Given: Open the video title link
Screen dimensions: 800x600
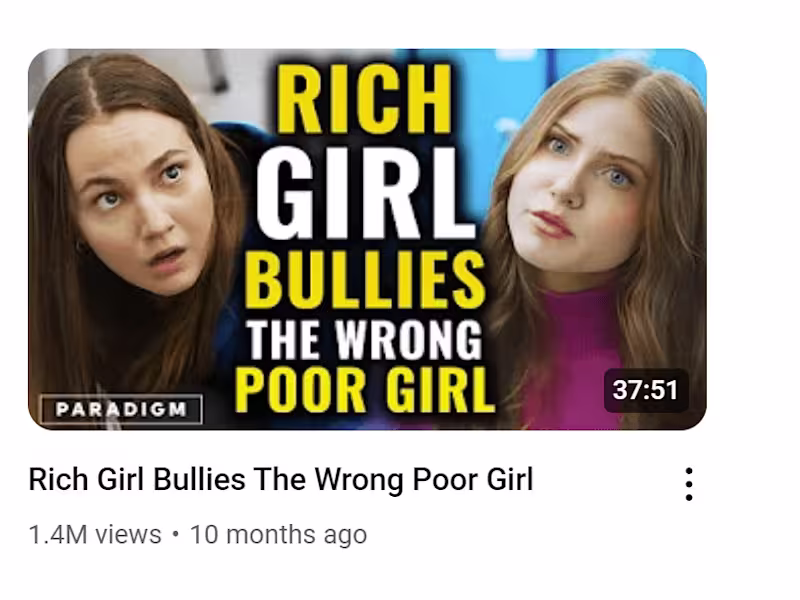Looking at the screenshot, I should [x=281, y=480].
